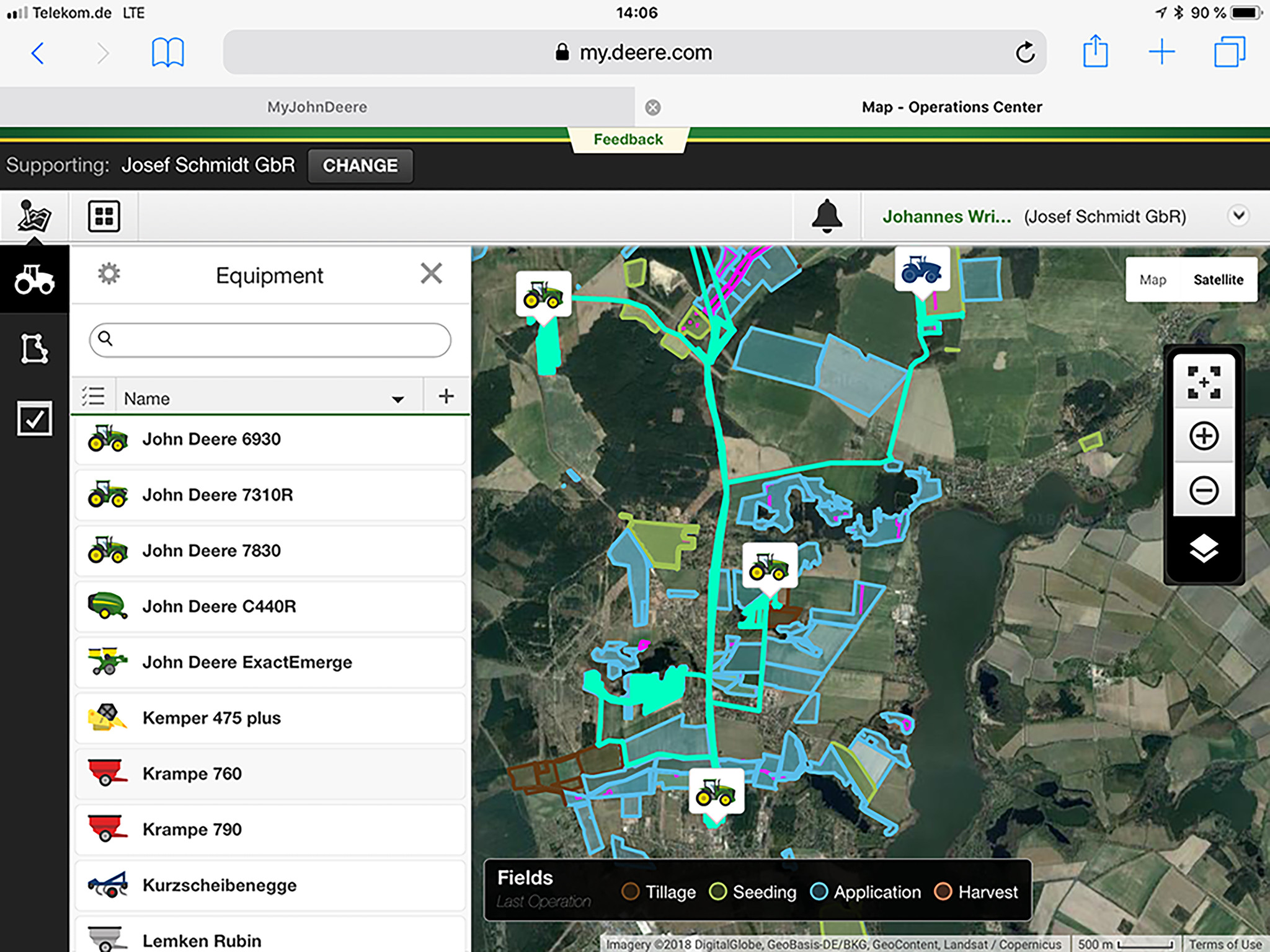The height and width of the screenshot is (952, 1270).
Task: Open the list selection options icon
Action: (x=94, y=397)
